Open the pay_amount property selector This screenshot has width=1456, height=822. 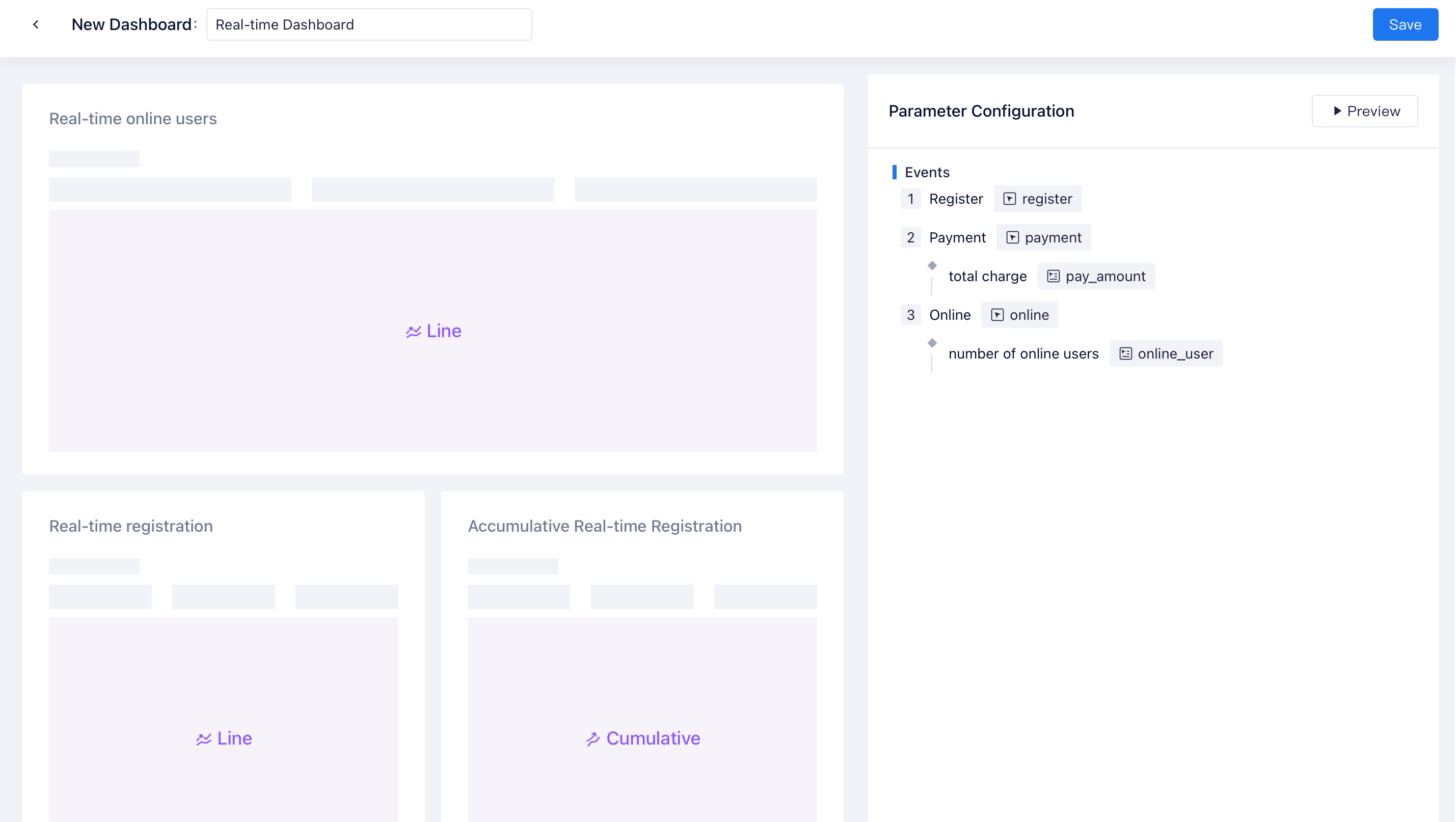1096,276
